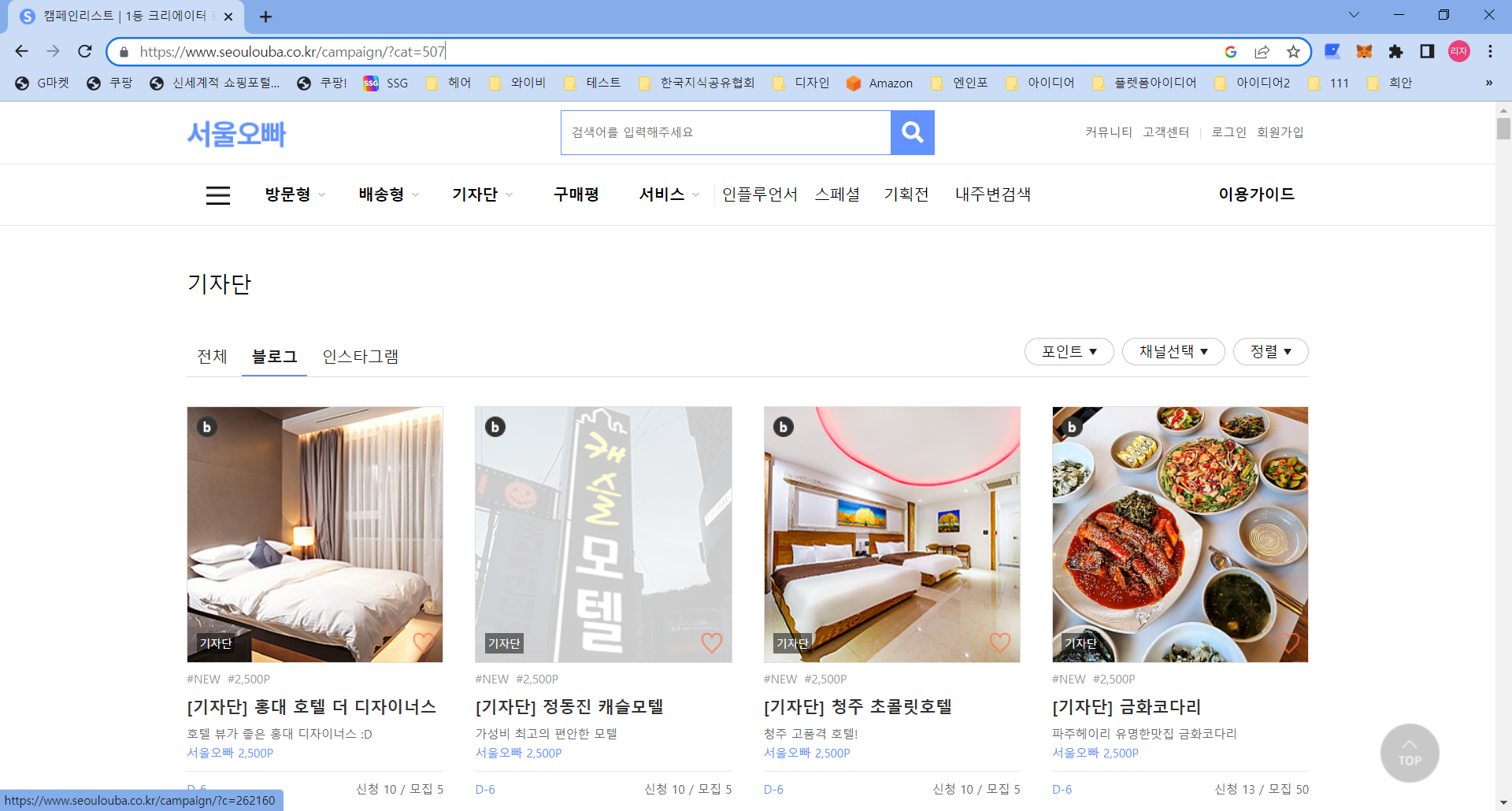Image resolution: width=1512 pixels, height=811 pixels.
Task: Open the hamburger menu icon
Action: click(218, 194)
